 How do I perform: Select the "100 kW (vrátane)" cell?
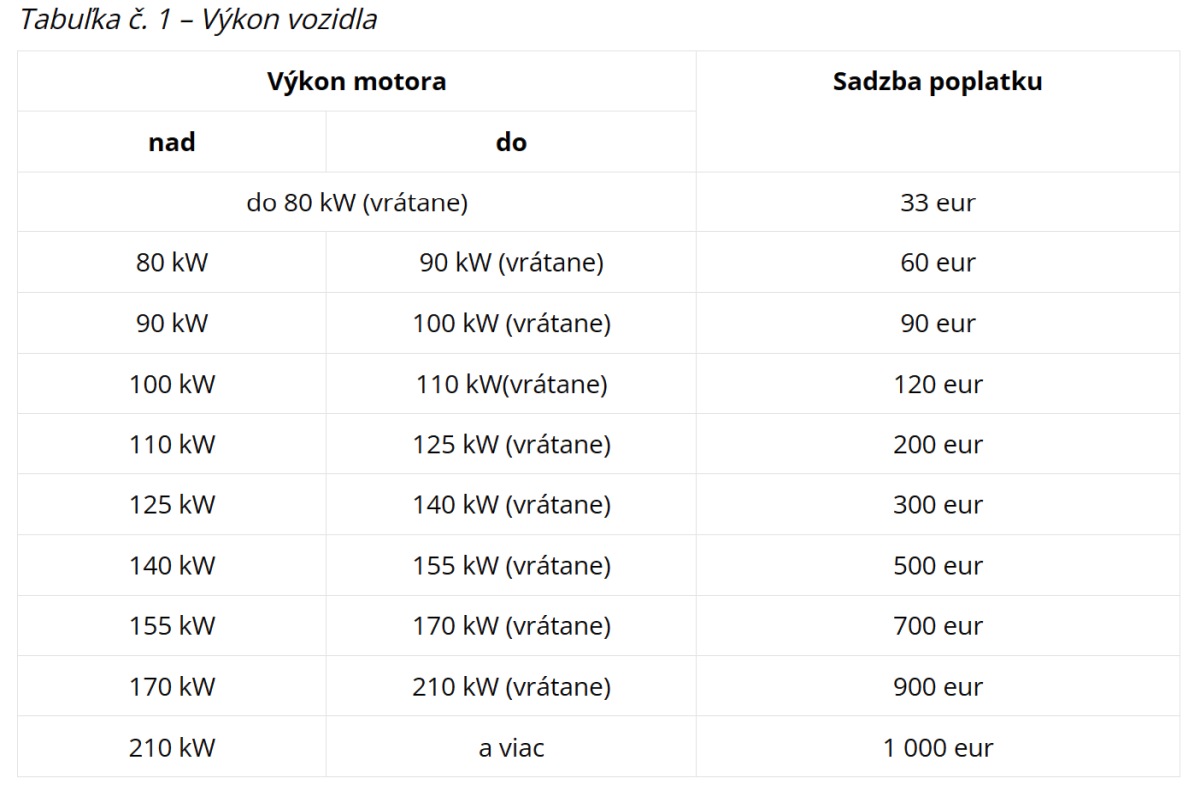tap(511, 324)
